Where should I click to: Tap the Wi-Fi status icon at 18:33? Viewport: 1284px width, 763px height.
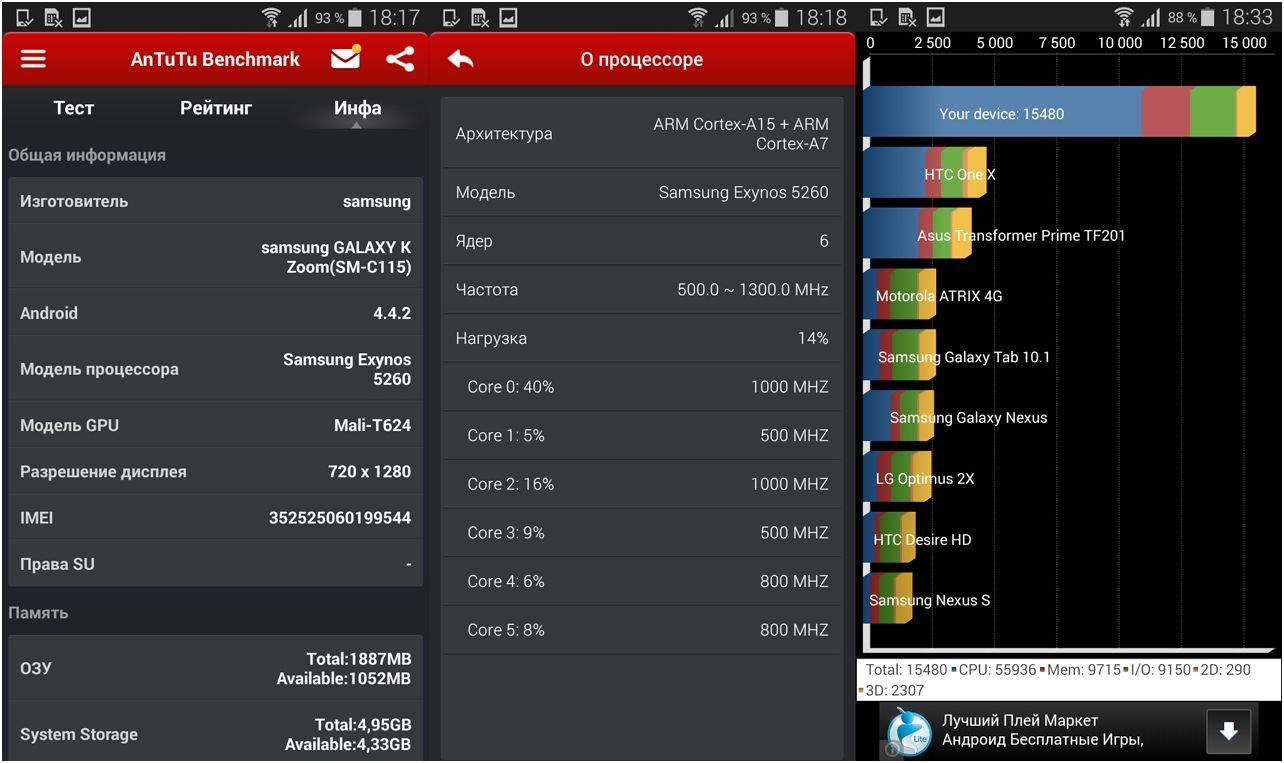1125,17
